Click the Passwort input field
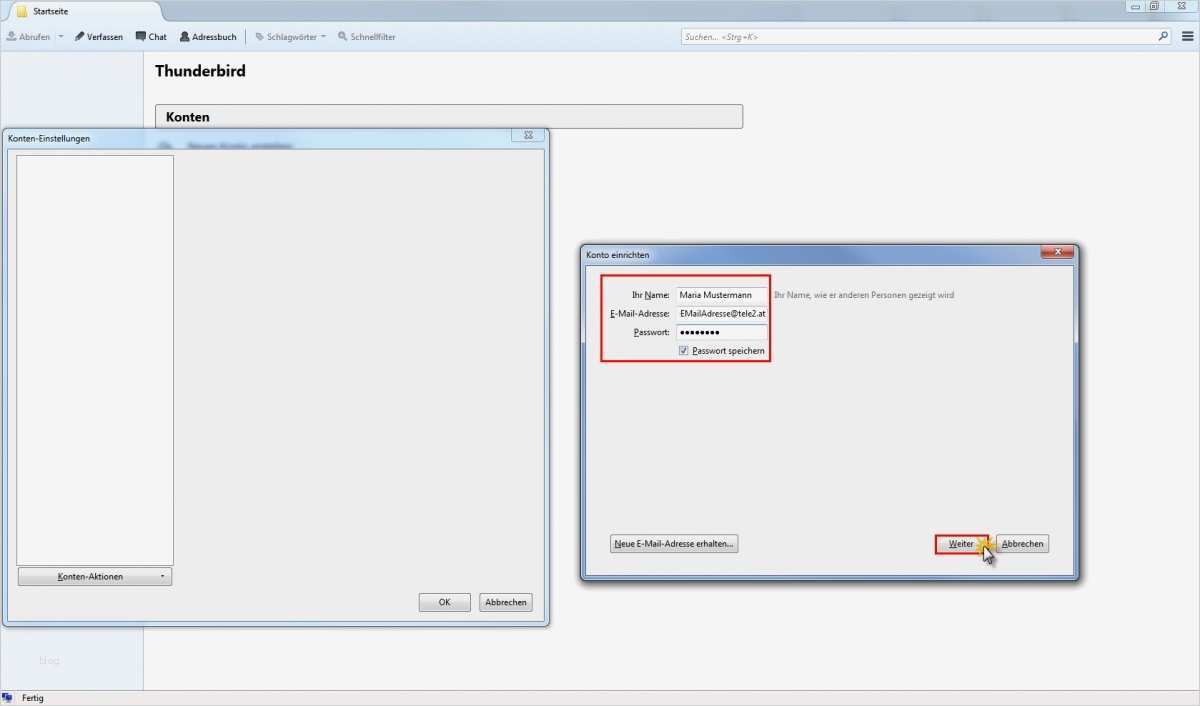Image resolution: width=1200 pixels, height=706 pixels. point(721,332)
